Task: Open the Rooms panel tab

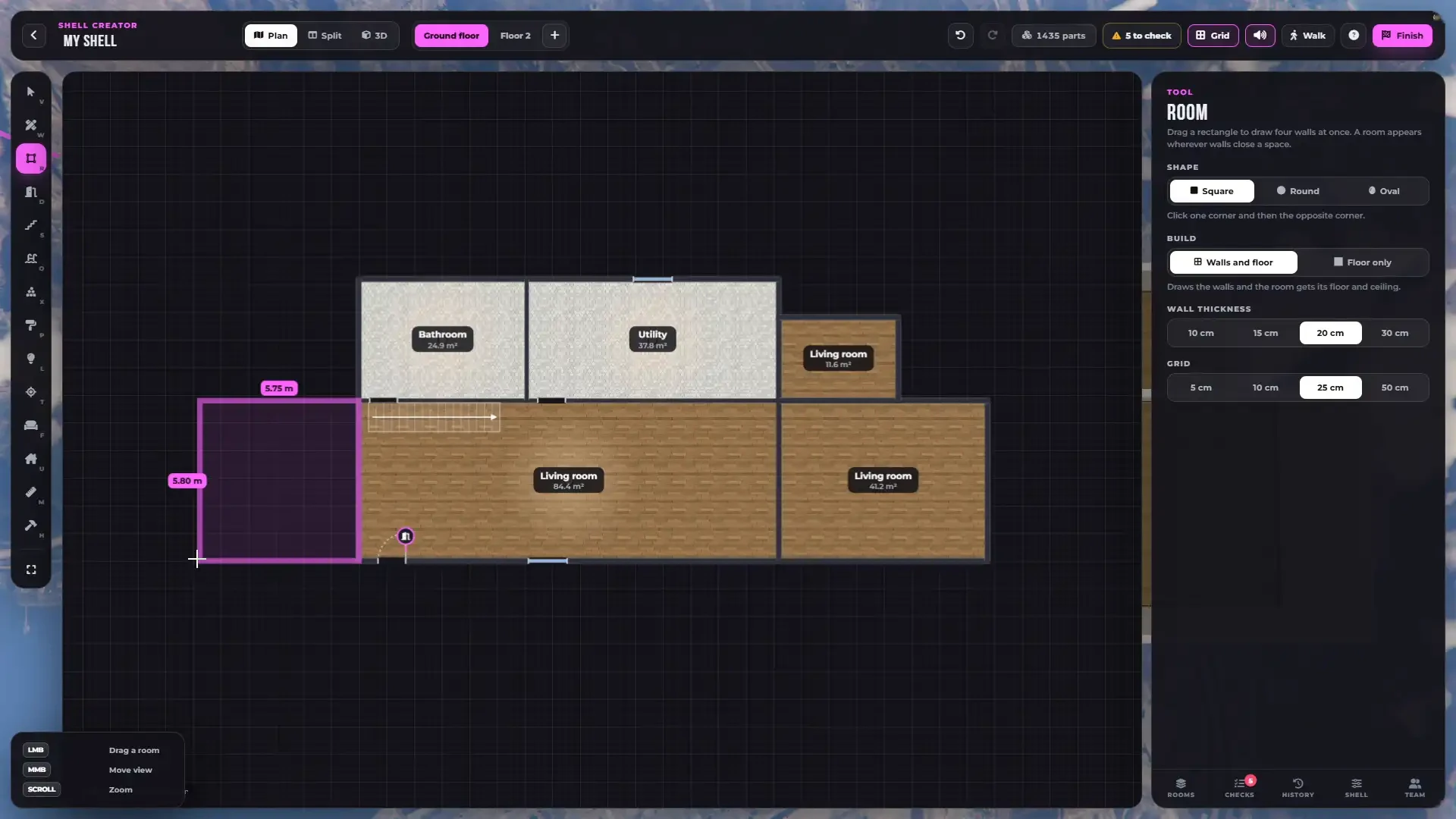Action: [1181, 788]
